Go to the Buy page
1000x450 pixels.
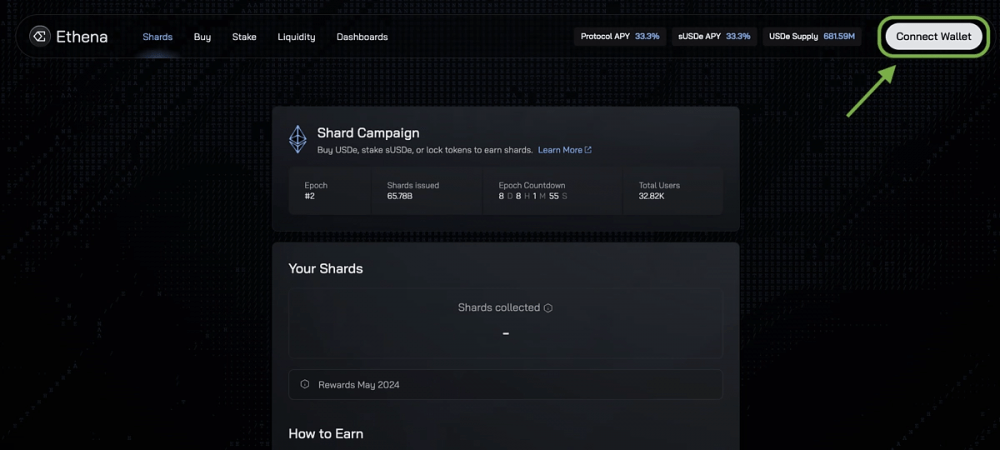point(202,37)
